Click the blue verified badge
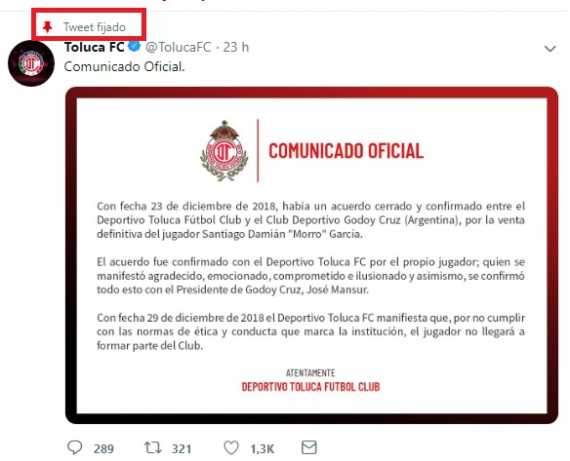The height and width of the screenshot is (461, 570). pos(135,46)
